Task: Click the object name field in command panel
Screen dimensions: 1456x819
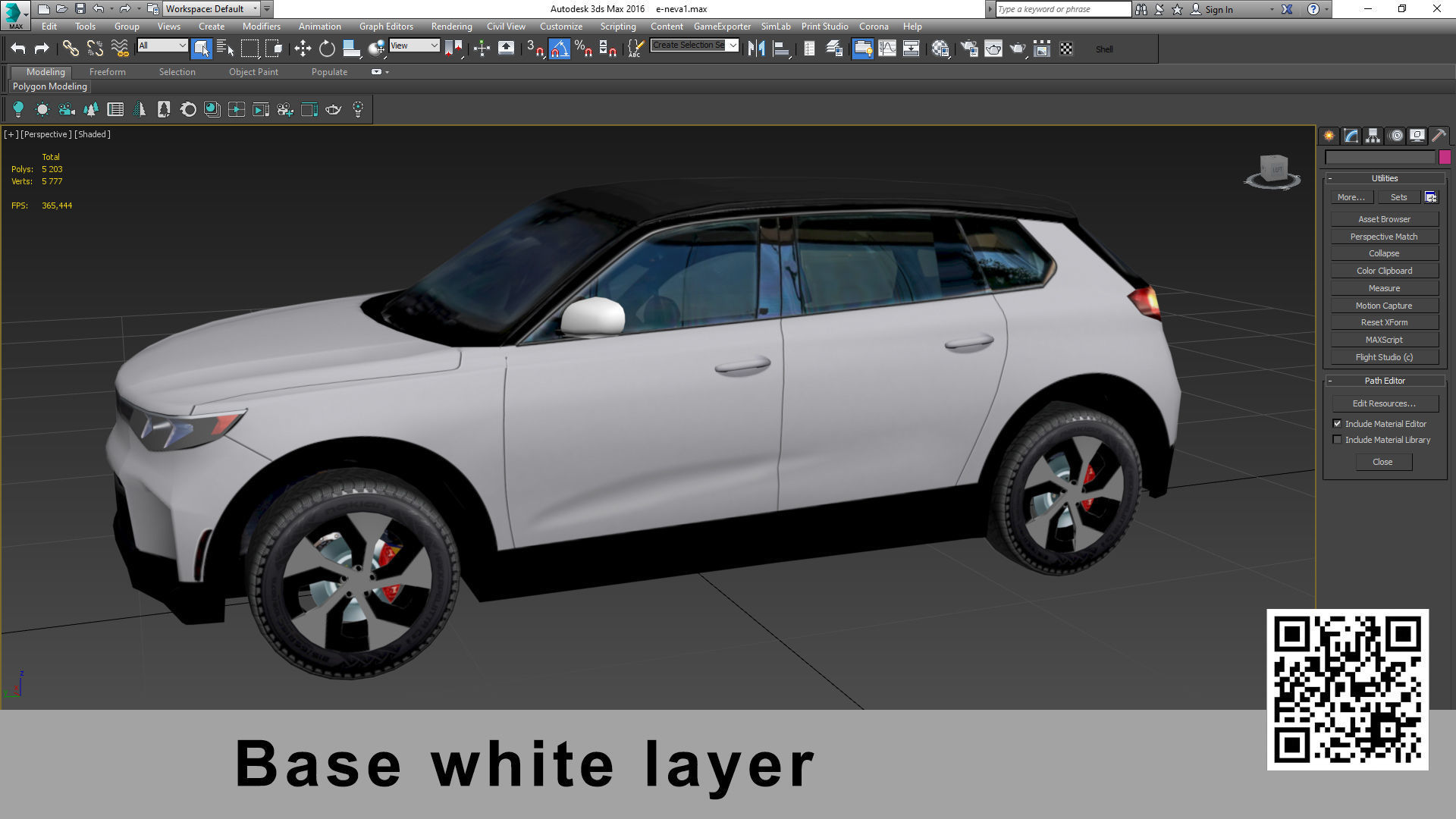Action: click(1380, 157)
